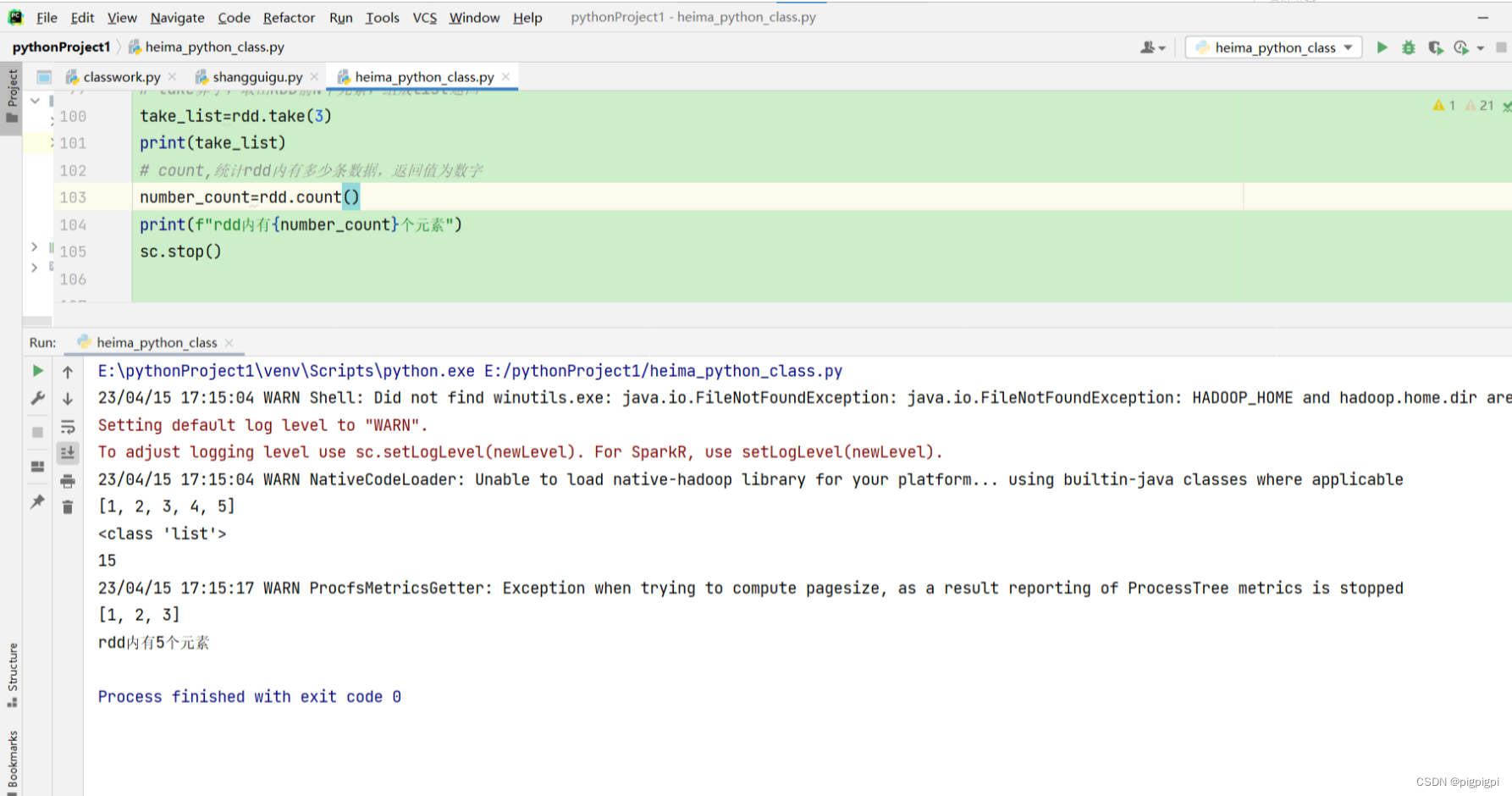Open the run configuration dropdown heima_python_class

click(x=1273, y=47)
